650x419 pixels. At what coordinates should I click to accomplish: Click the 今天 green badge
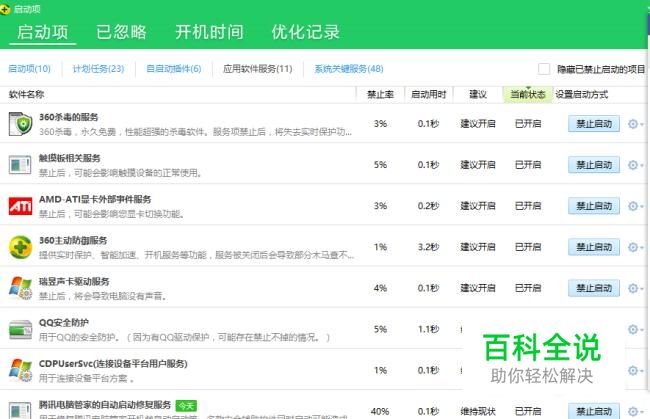tap(186, 406)
